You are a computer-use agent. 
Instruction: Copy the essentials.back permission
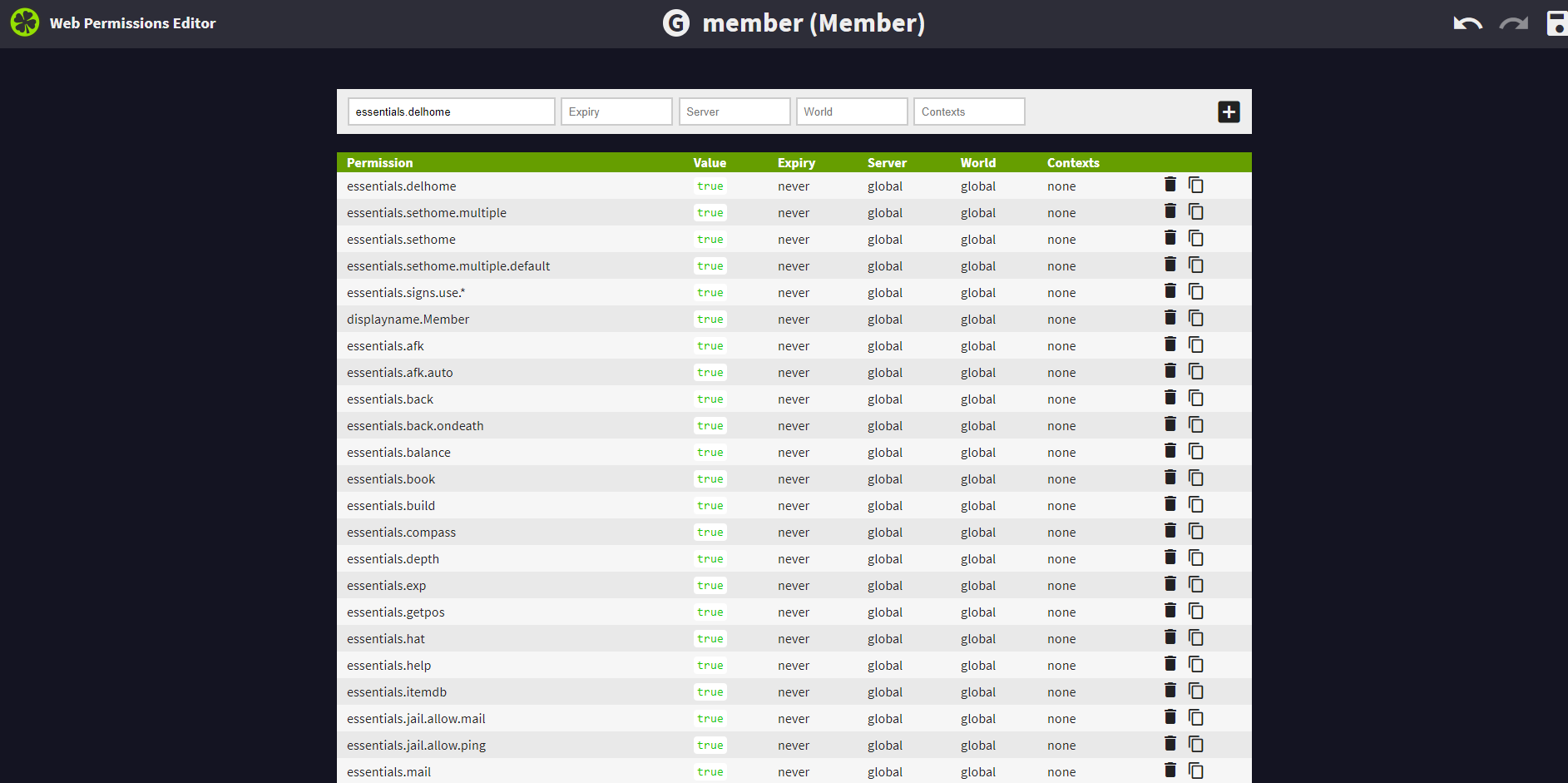[x=1196, y=398]
